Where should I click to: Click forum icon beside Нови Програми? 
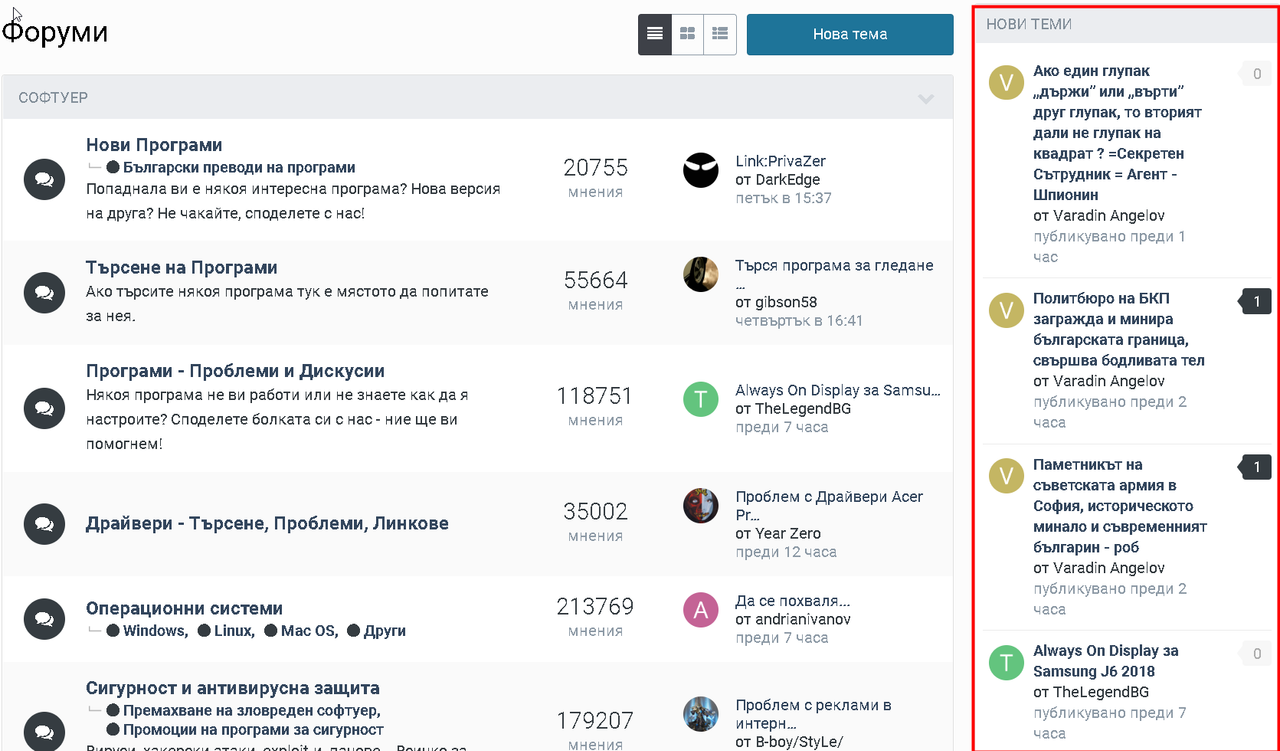coord(44,179)
